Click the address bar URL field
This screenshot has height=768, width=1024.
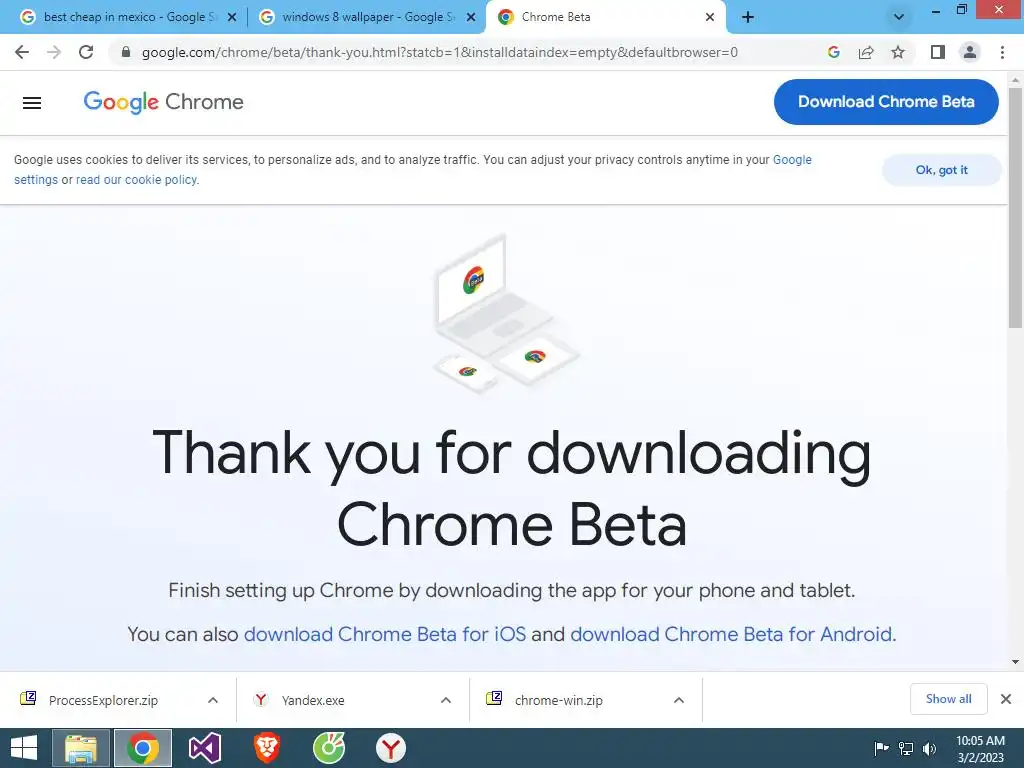[440, 52]
